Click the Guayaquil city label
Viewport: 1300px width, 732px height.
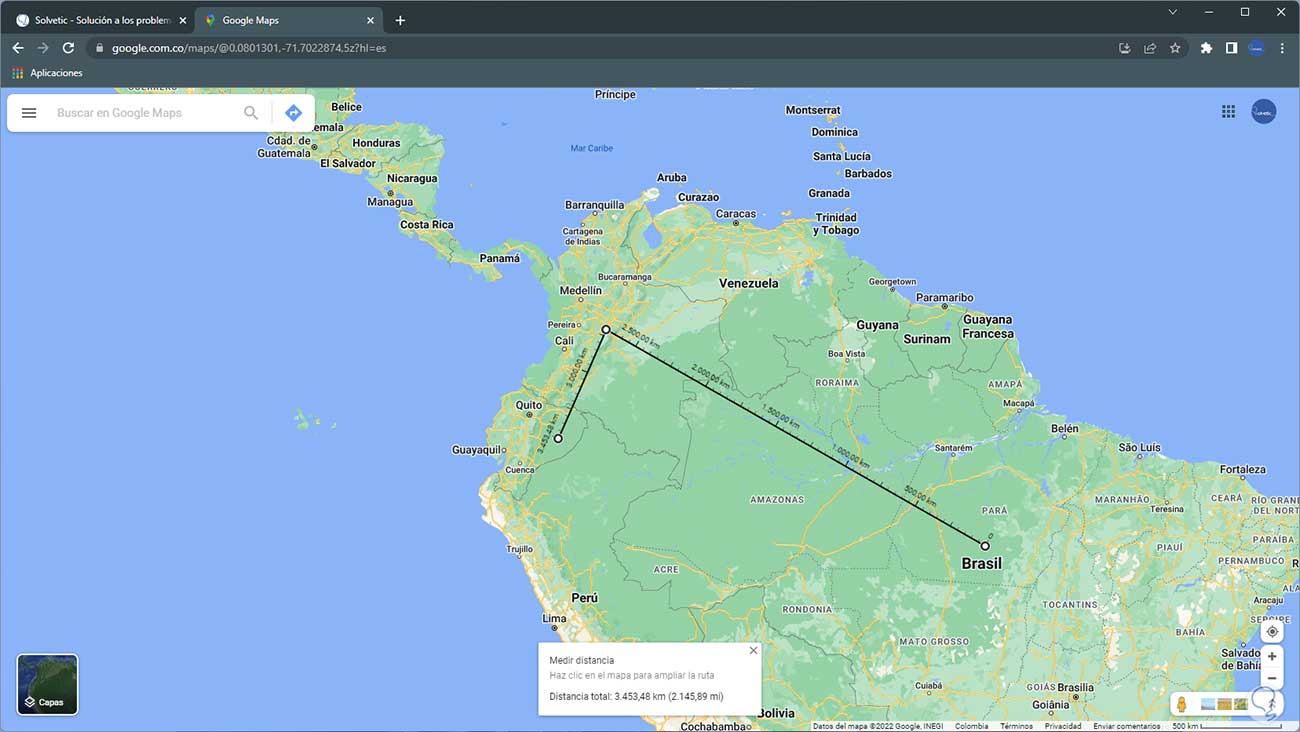coord(477,450)
